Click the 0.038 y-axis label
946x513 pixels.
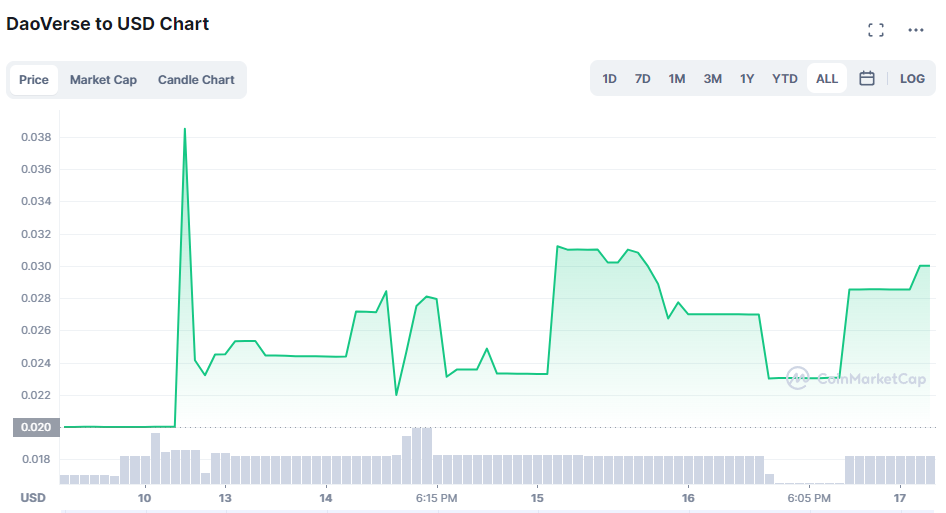click(x=36, y=137)
